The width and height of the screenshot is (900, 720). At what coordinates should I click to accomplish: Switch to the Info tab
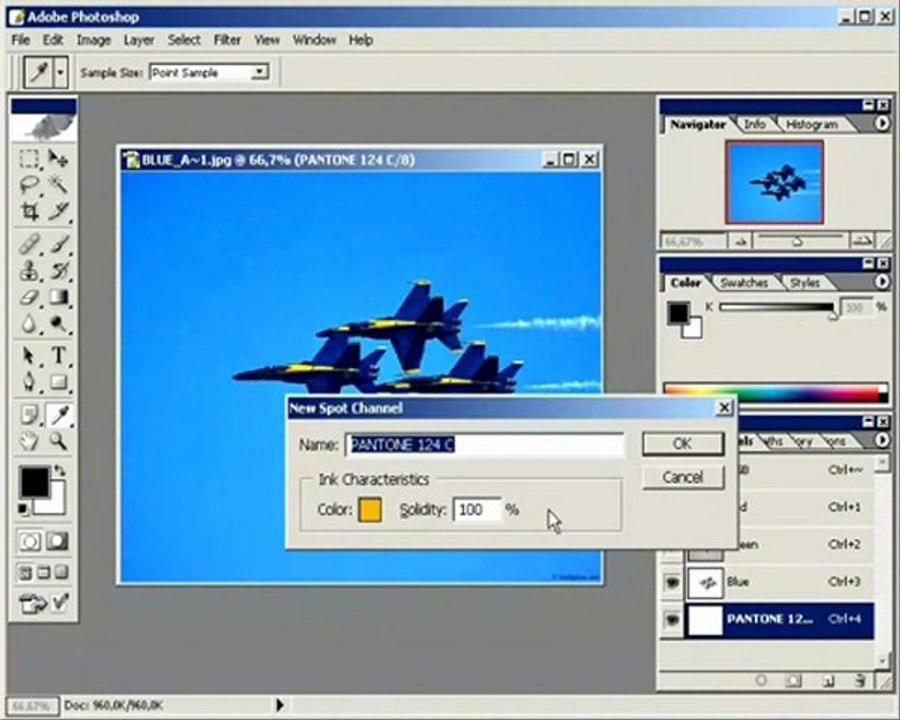point(754,125)
